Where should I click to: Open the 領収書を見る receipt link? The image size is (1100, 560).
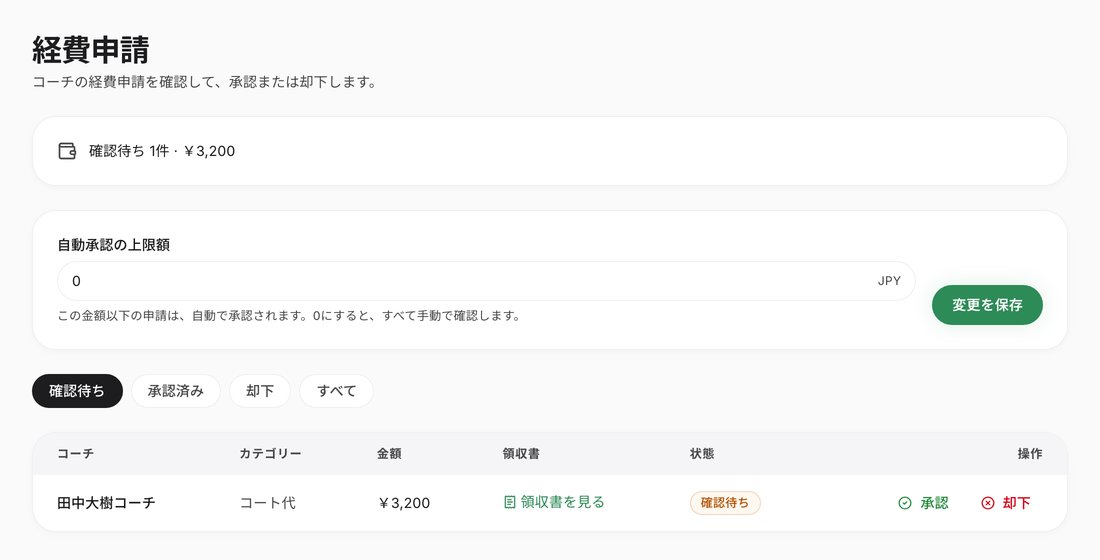pyautogui.click(x=554, y=502)
